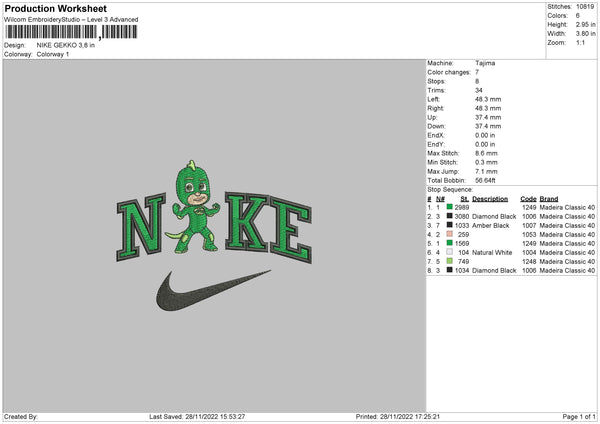Click the 'Stop Sequence:' heading

[x=450, y=189]
